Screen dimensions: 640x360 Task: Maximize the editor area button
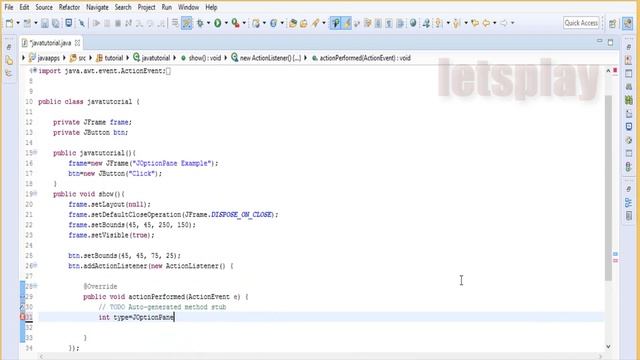point(611,42)
